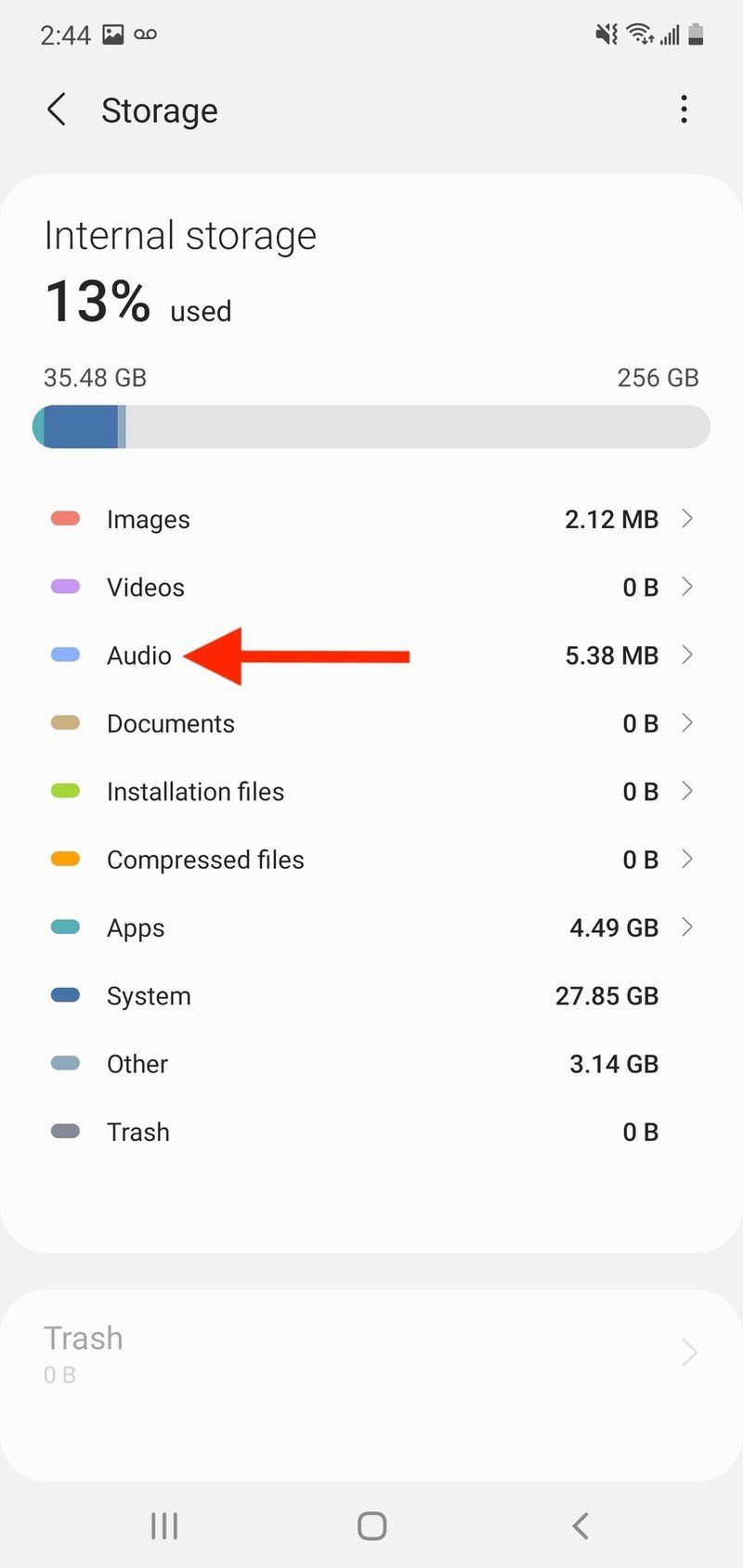
Task: Tap the recent apps navigation button
Action: pyautogui.click(x=164, y=1526)
